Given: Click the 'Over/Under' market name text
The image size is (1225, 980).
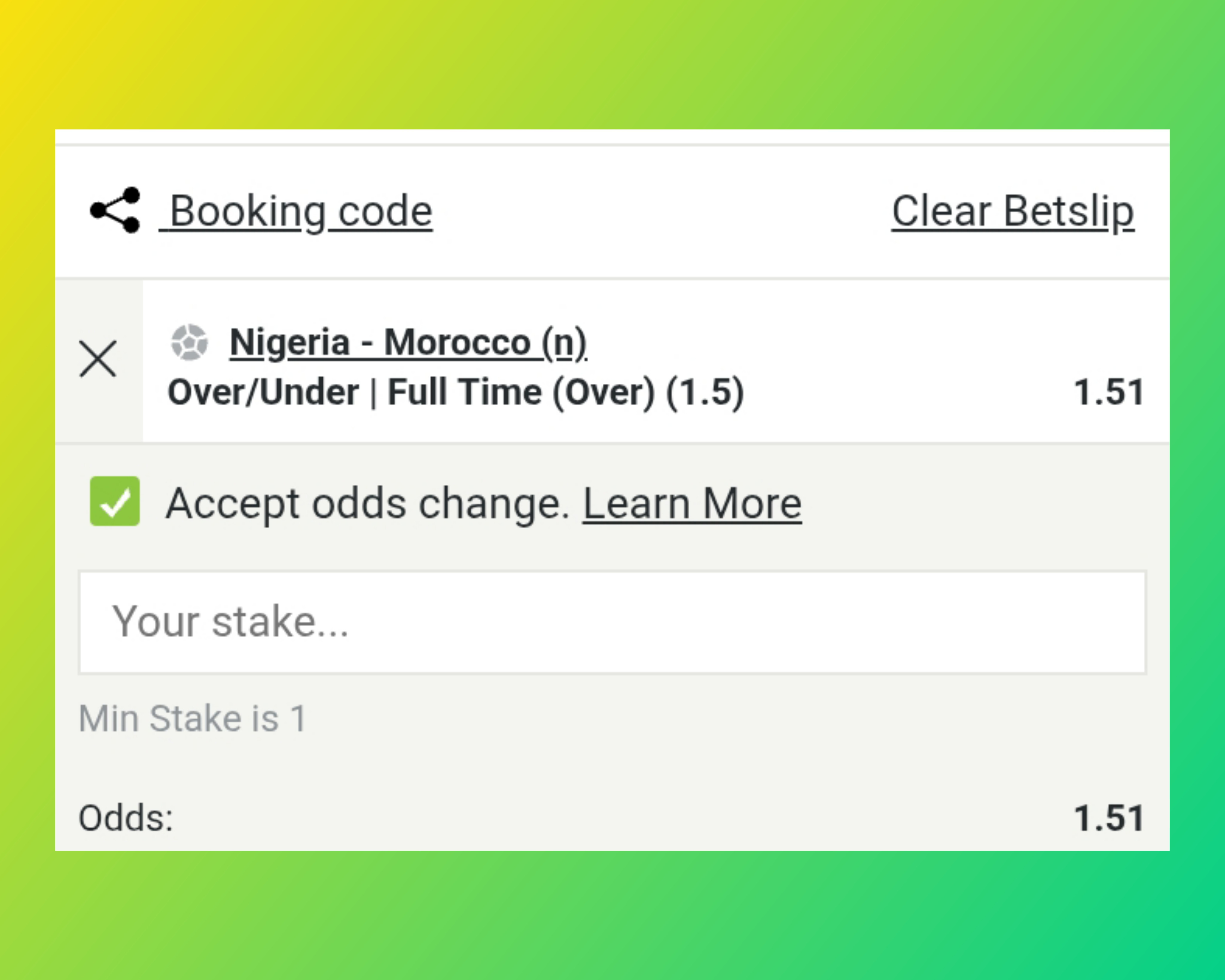Looking at the screenshot, I should (263, 392).
